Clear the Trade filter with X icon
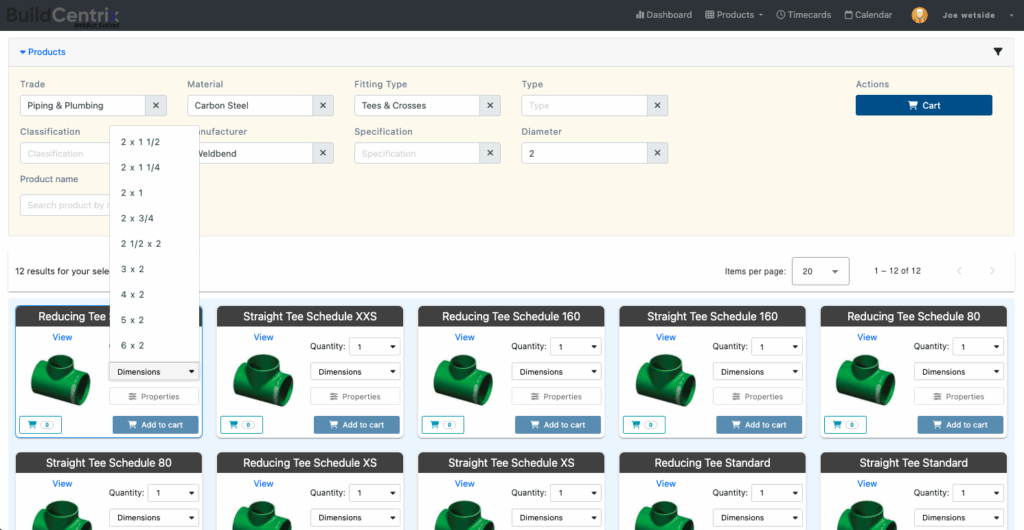This screenshot has height=530, width=1024. [x=156, y=106]
